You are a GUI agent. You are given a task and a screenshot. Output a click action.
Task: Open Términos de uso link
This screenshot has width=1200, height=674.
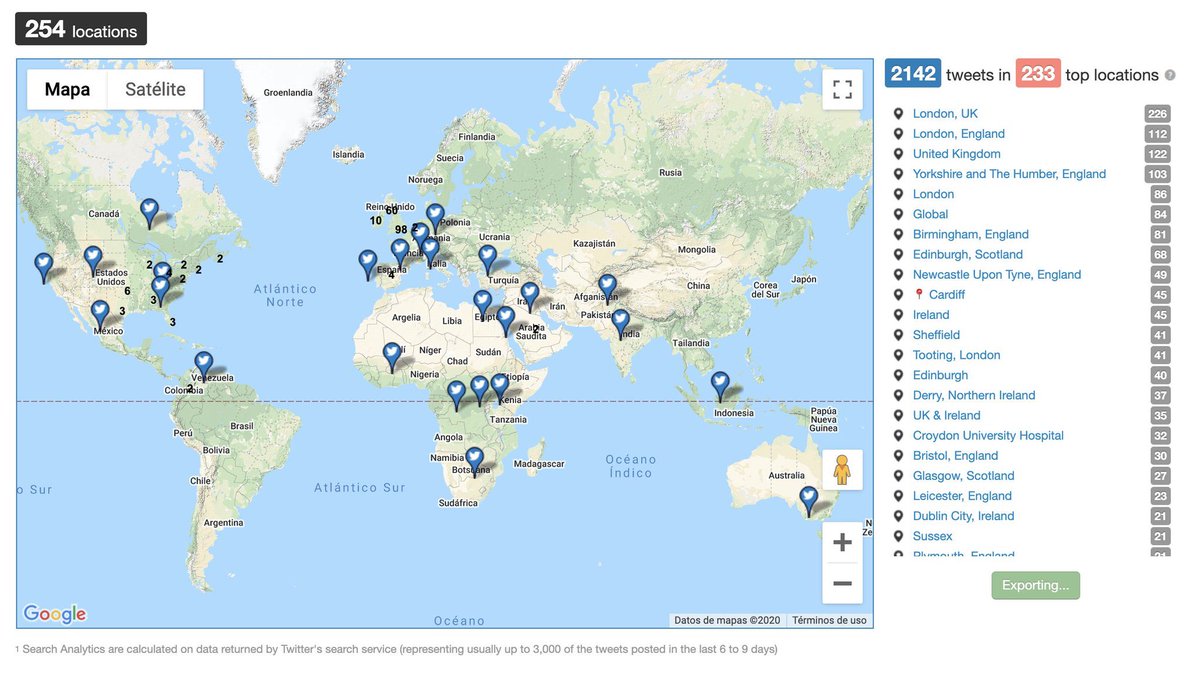point(829,620)
